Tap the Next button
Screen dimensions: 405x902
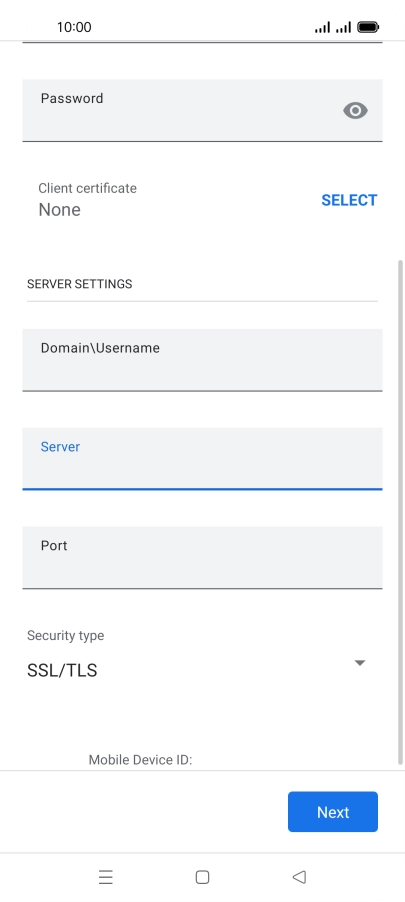[333, 812]
